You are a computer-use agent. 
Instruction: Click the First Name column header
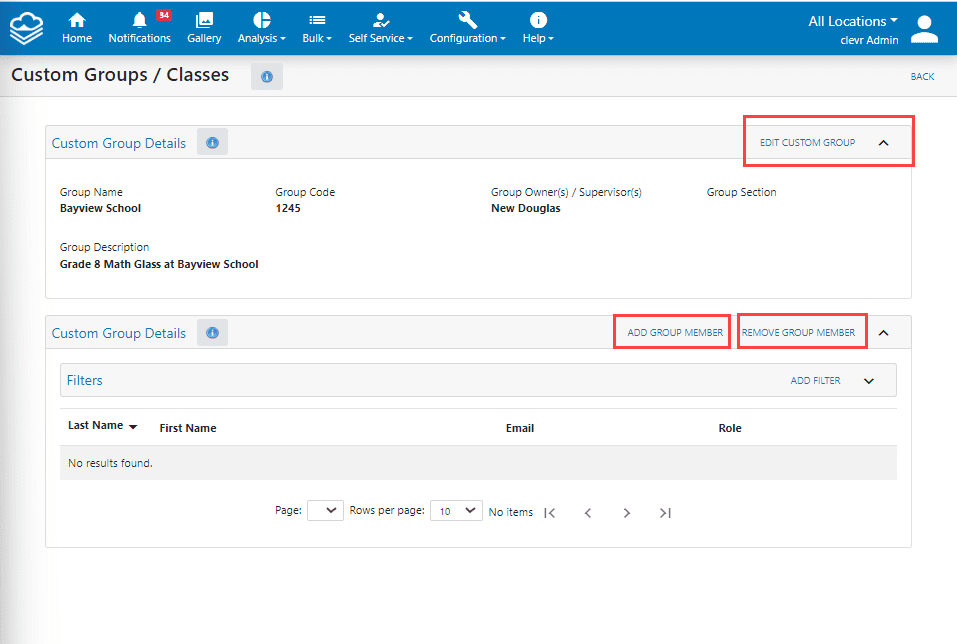(188, 428)
